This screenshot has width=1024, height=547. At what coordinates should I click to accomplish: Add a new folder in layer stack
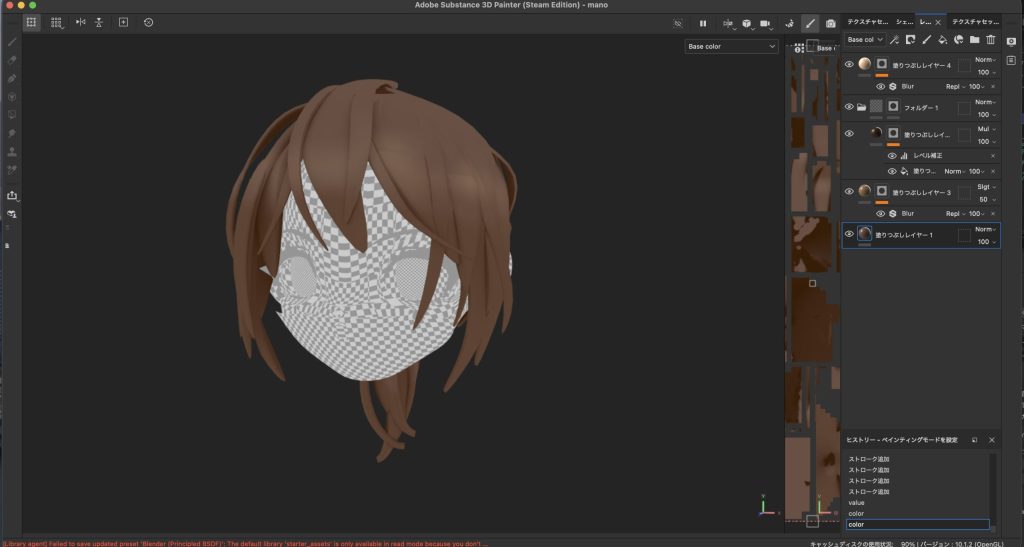tap(974, 40)
